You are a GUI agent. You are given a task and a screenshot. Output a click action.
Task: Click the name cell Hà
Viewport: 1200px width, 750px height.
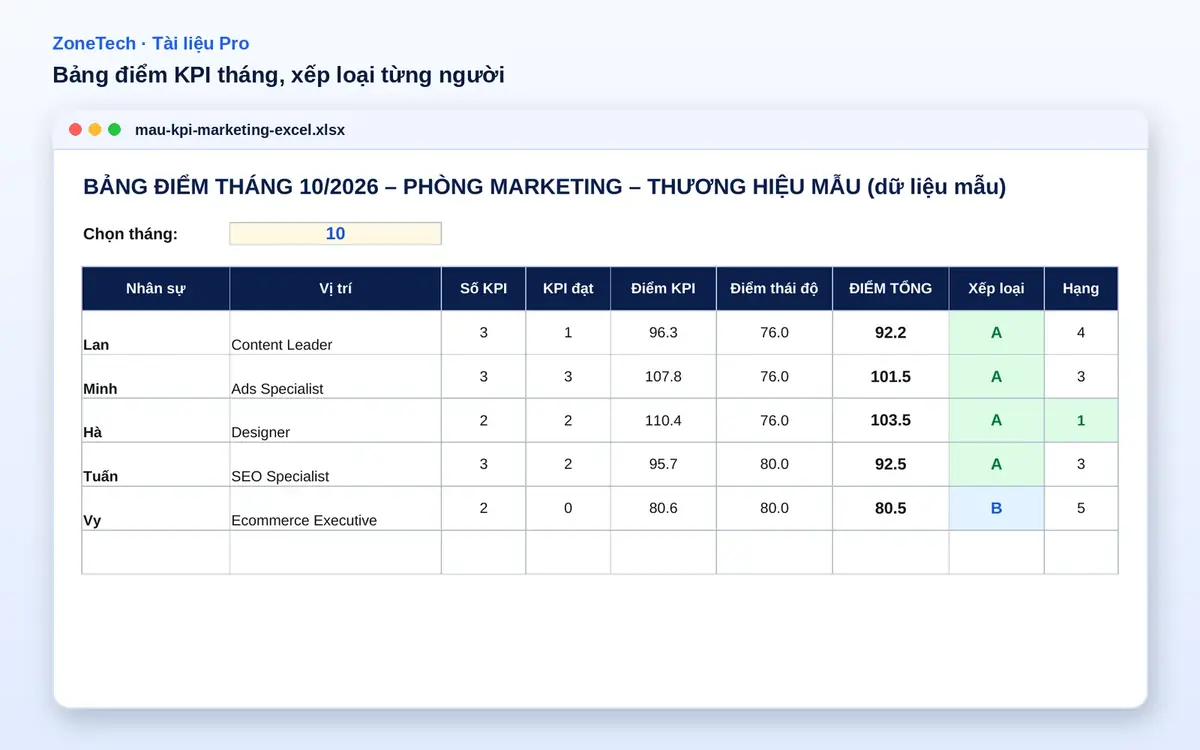pyautogui.click(x=156, y=421)
